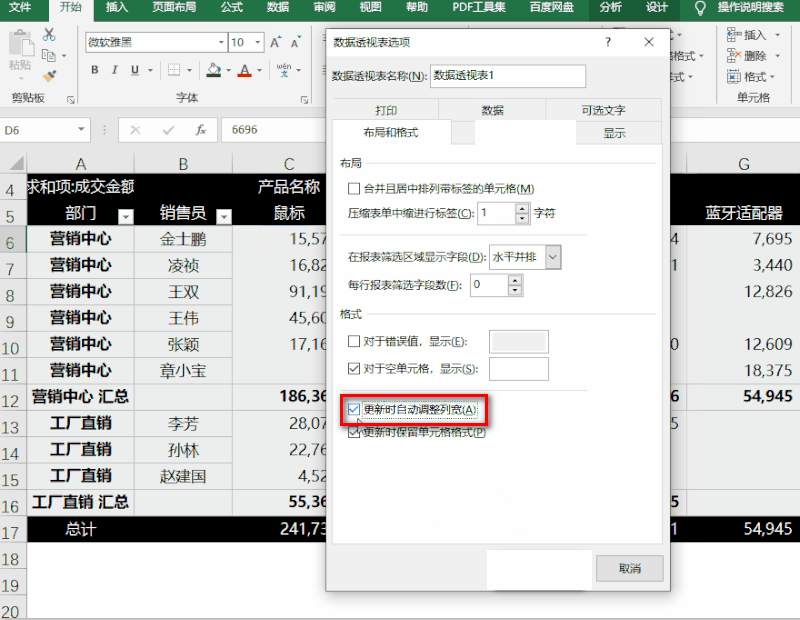This screenshot has height=620, width=800.
Task: Open the 打印 tab in dialog
Action: click(386, 110)
